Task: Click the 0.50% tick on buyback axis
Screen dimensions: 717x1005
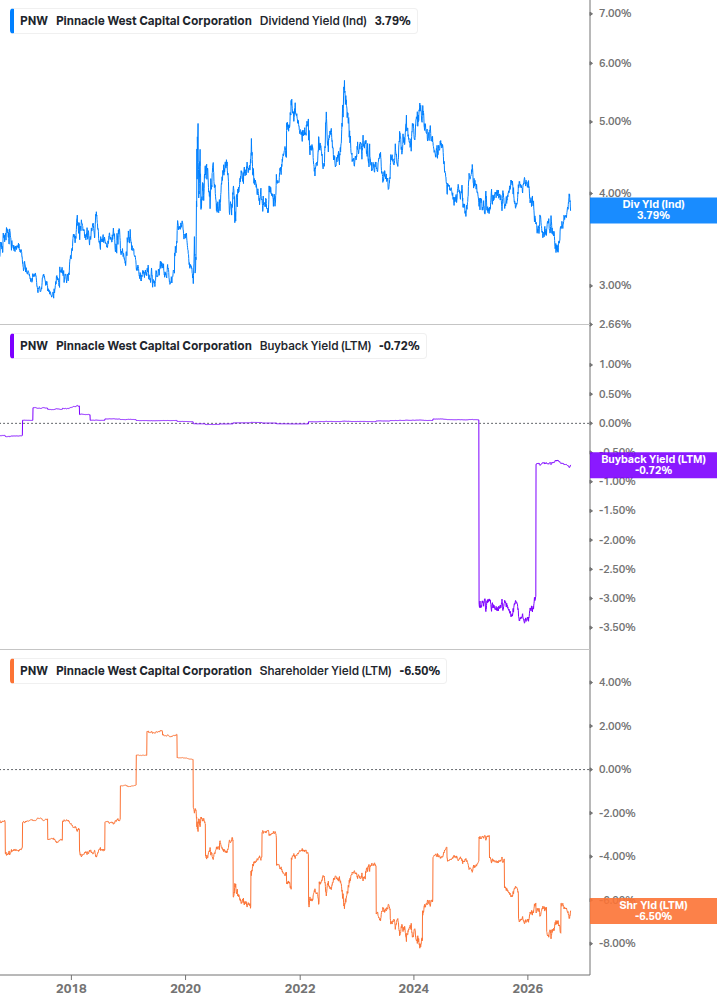Action: pyautogui.click(x=614, y=394)
